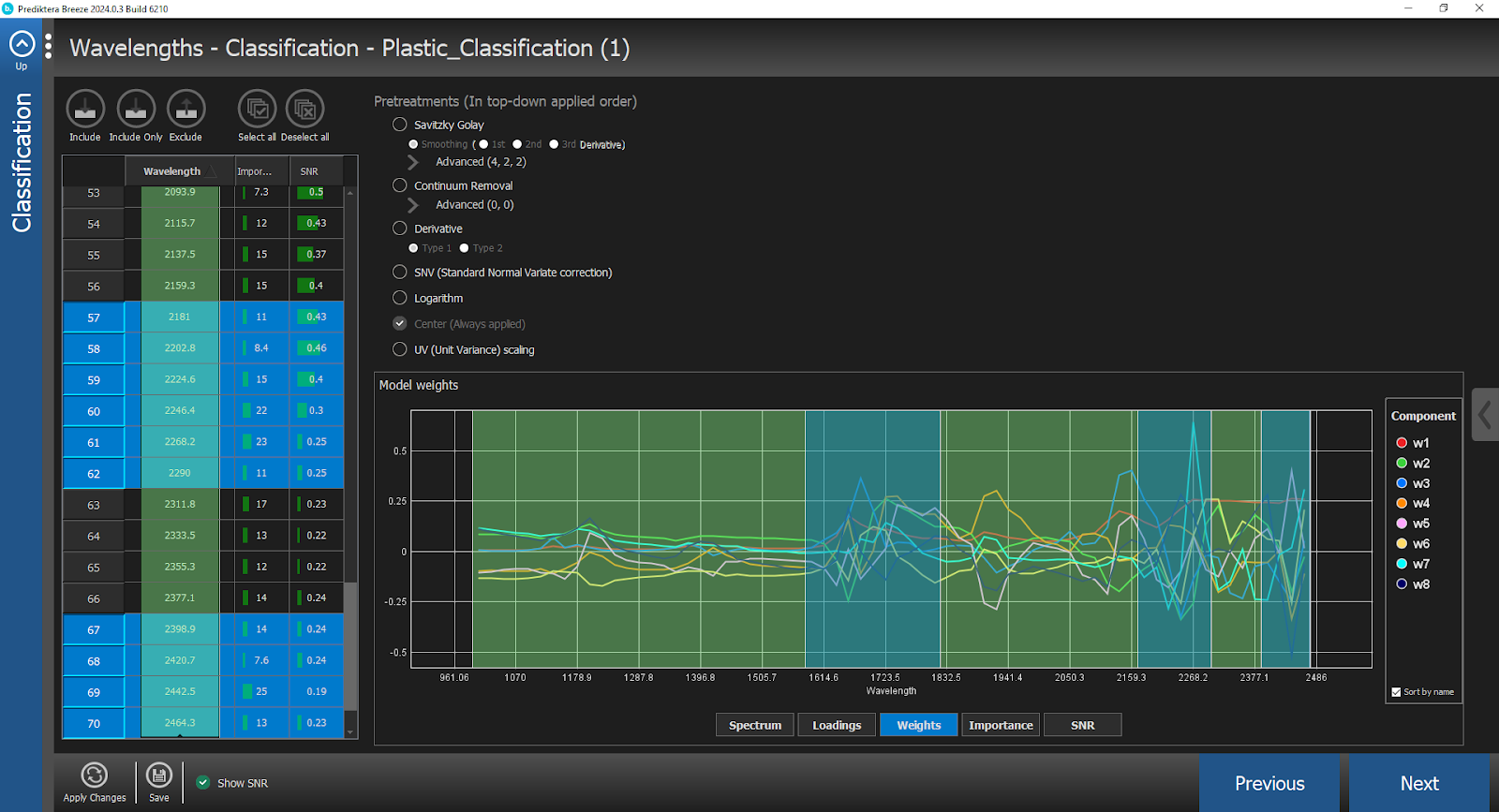Click the Previous button
Screen dimensions: 1499x812
1269,783
